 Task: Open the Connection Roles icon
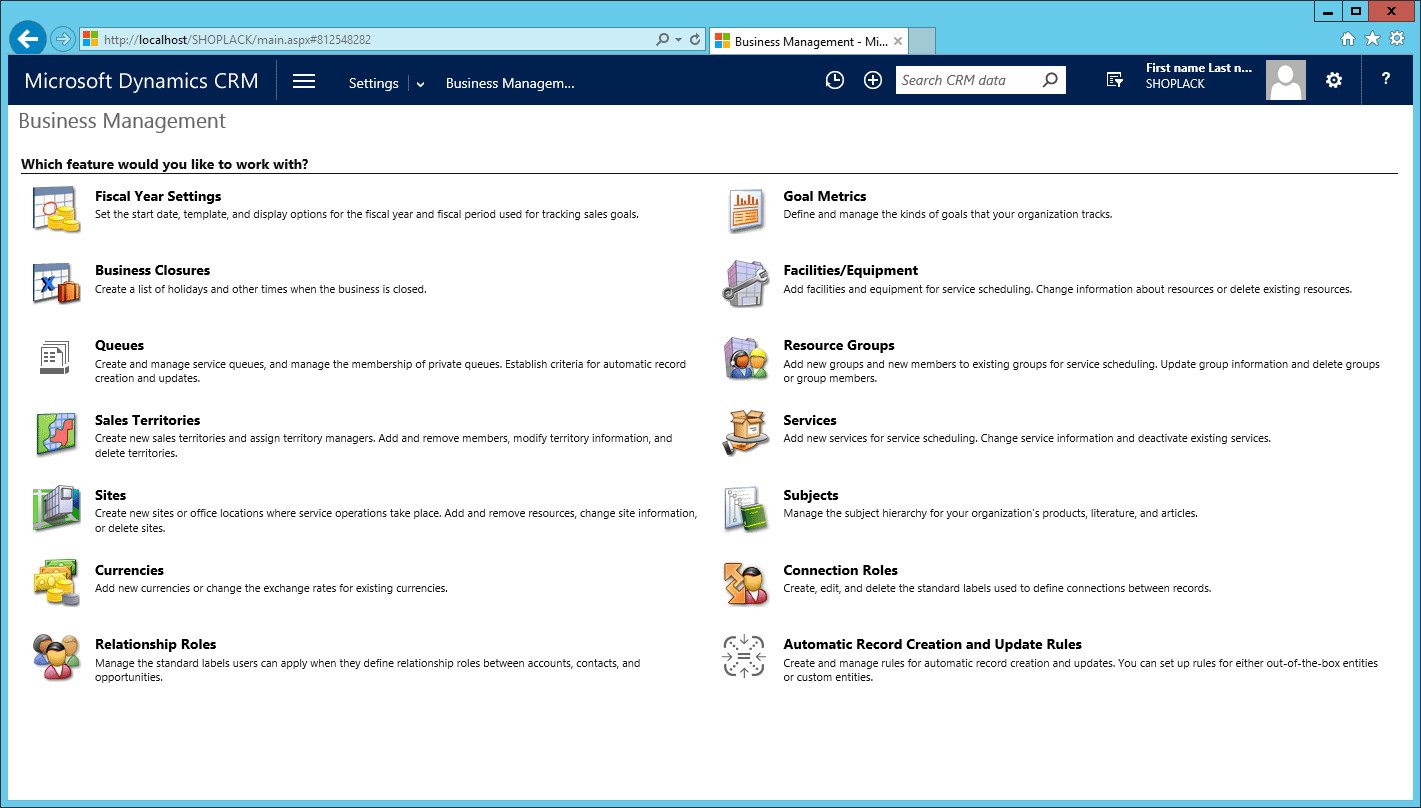click(x=745, y=583)
